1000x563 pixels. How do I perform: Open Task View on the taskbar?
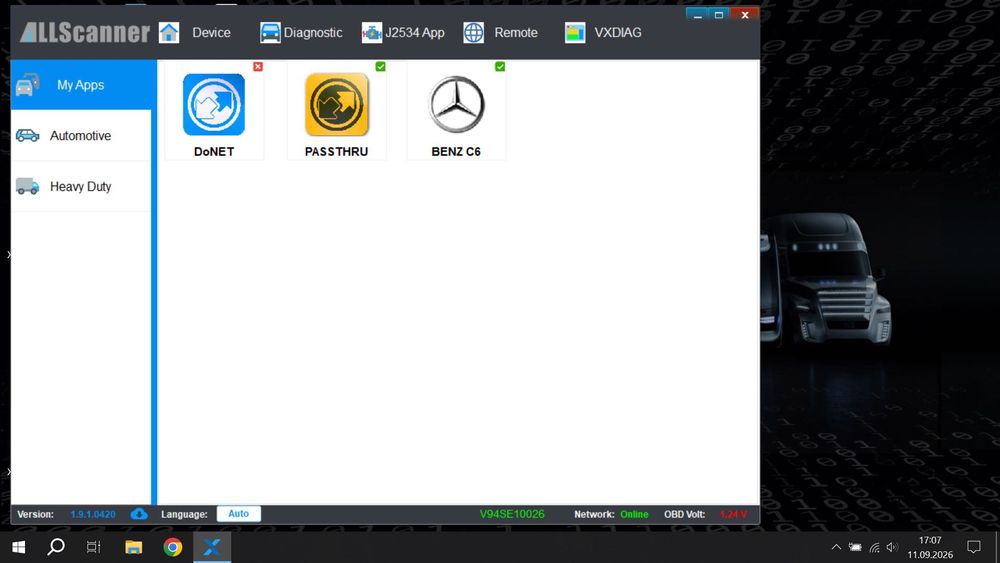[x=93, y=547]
